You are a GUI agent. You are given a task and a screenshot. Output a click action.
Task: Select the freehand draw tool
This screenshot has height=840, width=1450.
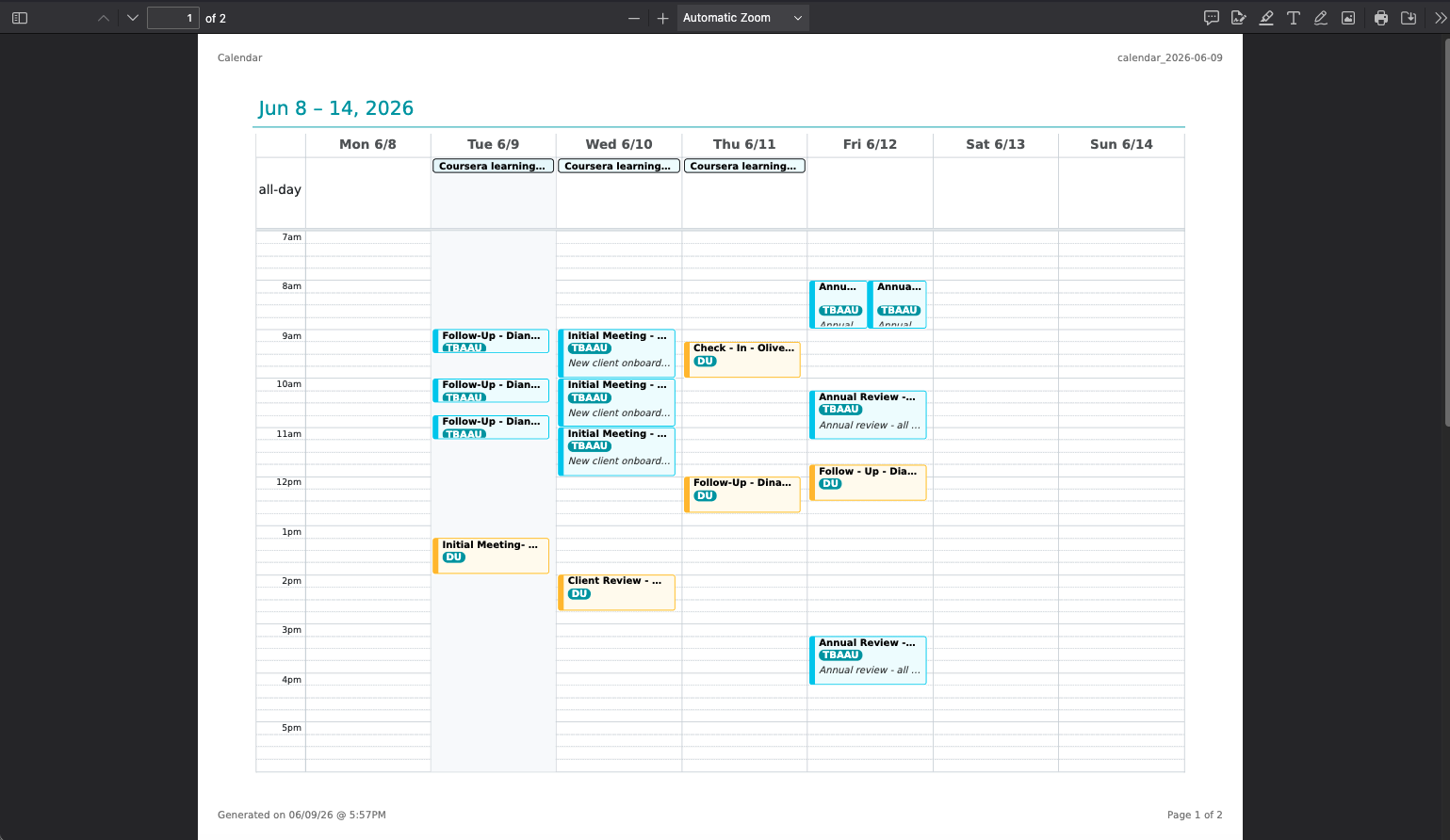click(1321, 18)
